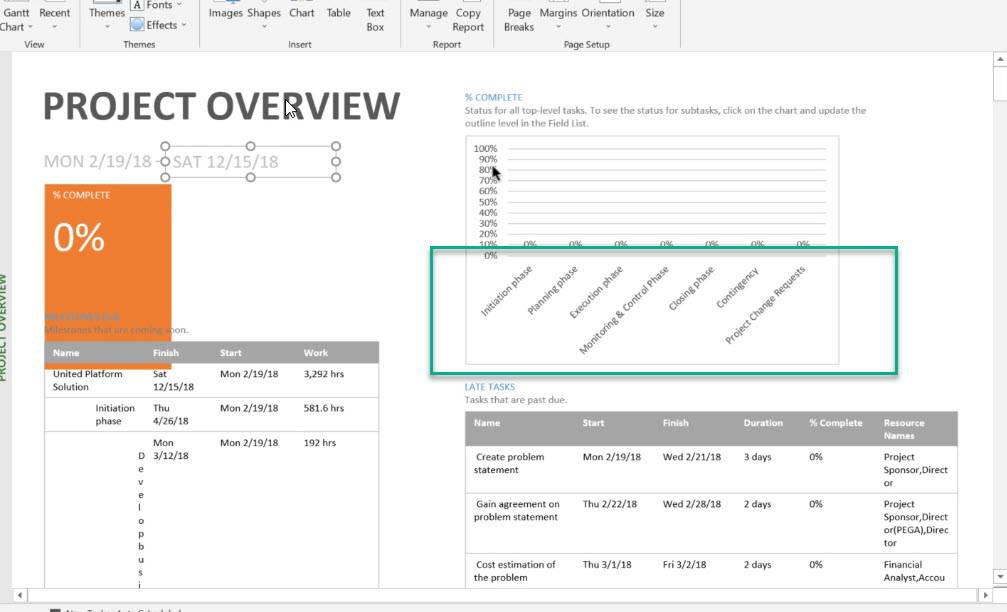Open the page Size dropdown
The width and height of the screenshot is (1007, 612).
pyautogui.click(x=654, y=19)
